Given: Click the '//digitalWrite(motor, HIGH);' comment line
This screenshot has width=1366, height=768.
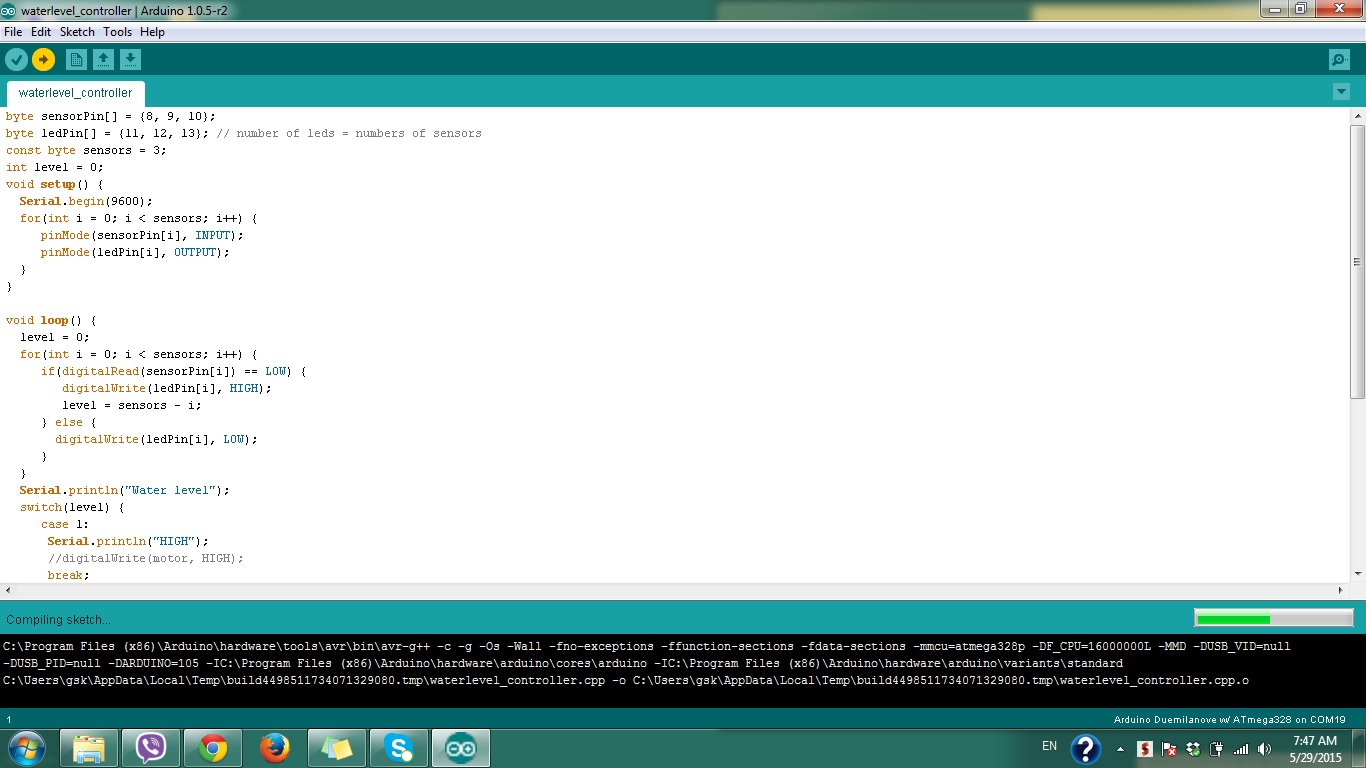Looking at the screenshot, I should pyautogui.click(x=146, y=558).
